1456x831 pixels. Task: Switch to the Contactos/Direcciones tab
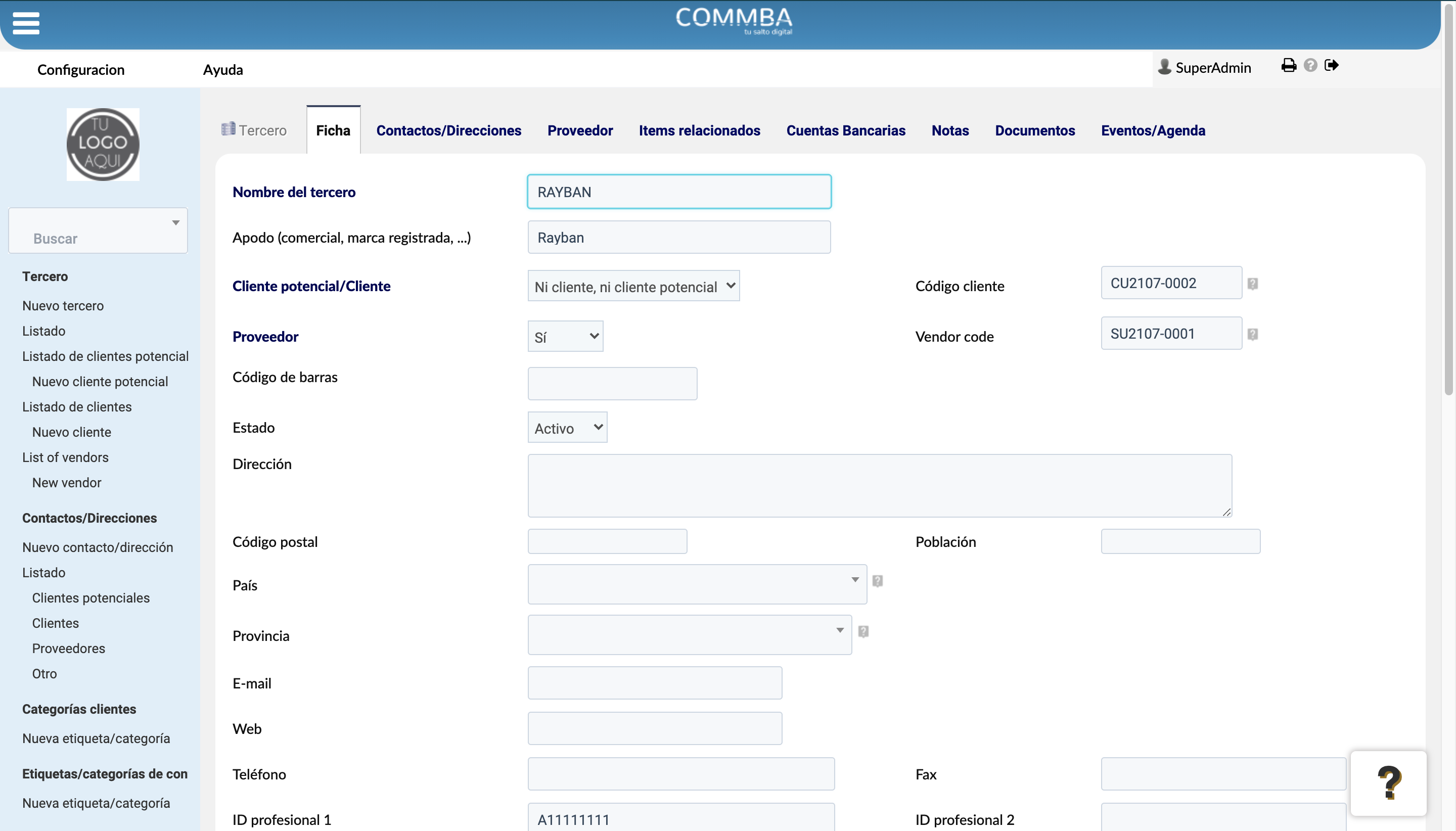(448, 131)
